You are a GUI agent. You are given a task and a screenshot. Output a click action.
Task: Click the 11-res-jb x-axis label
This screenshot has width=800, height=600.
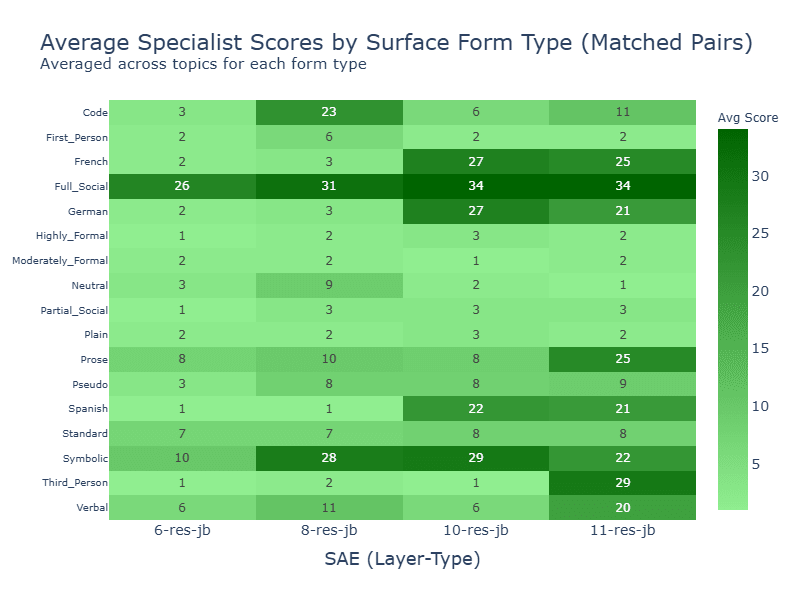click(623, 530)
